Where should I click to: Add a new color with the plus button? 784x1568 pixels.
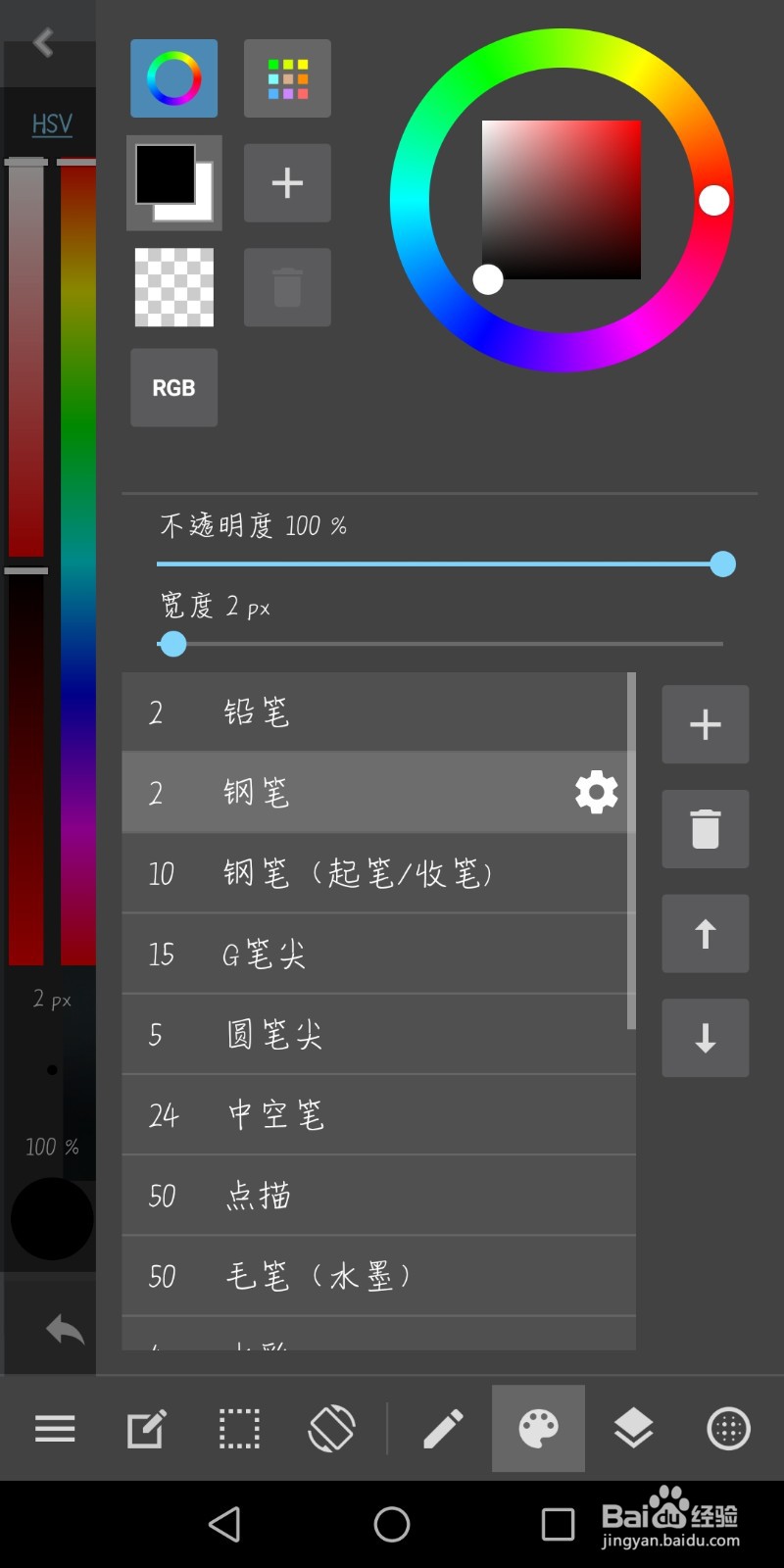coord(287,183)
